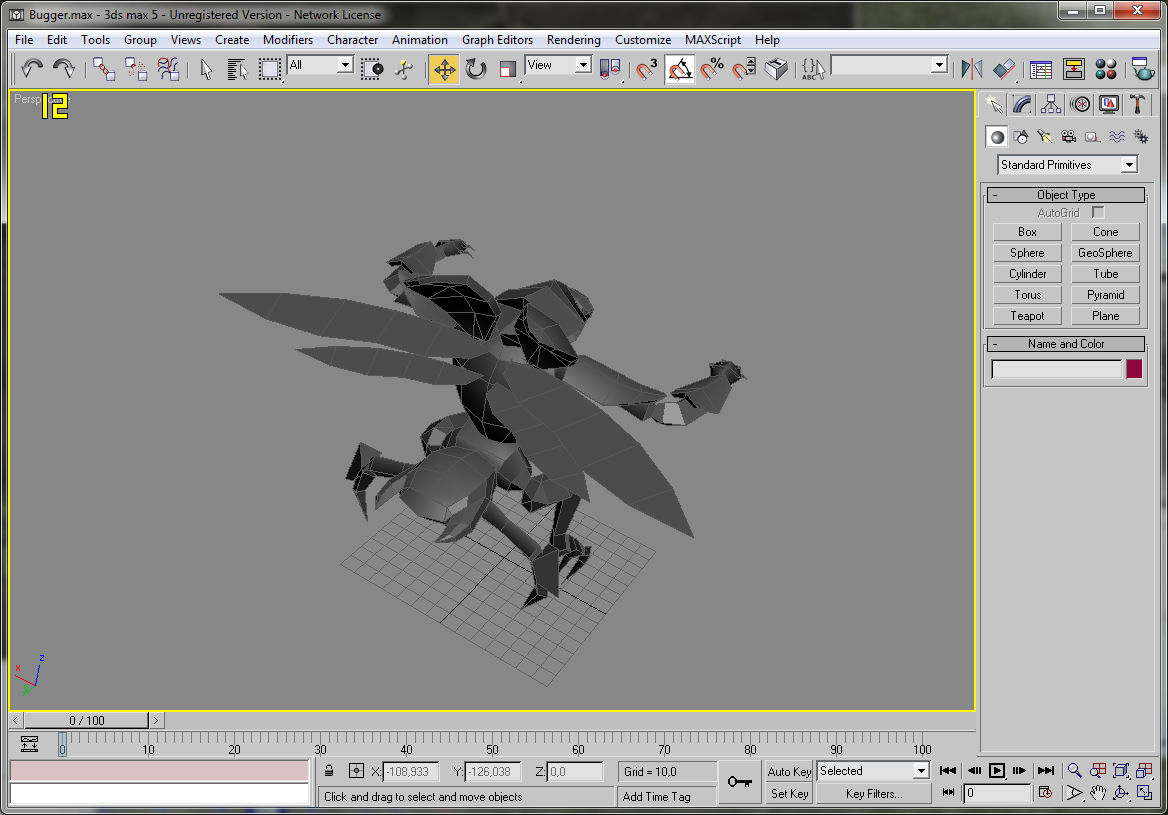Image resolution: width=1168 pixels, height=815 pixels.
Task: Open the Graph Editors menu
Action: click(497, 39)
